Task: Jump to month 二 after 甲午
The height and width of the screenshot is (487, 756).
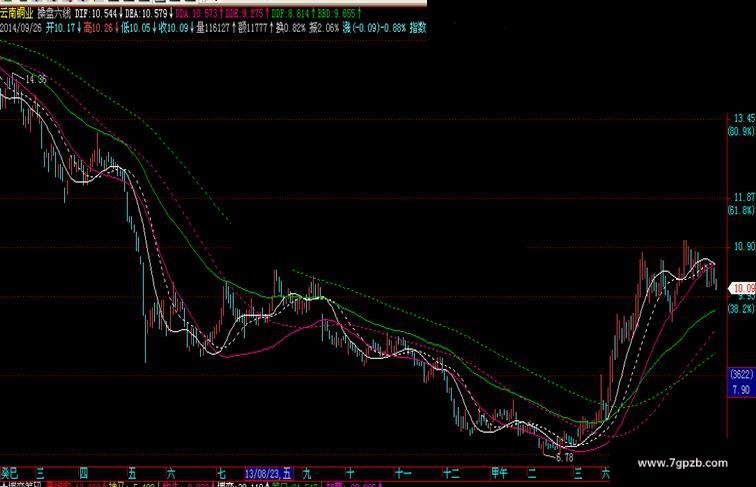Action: 532,473
